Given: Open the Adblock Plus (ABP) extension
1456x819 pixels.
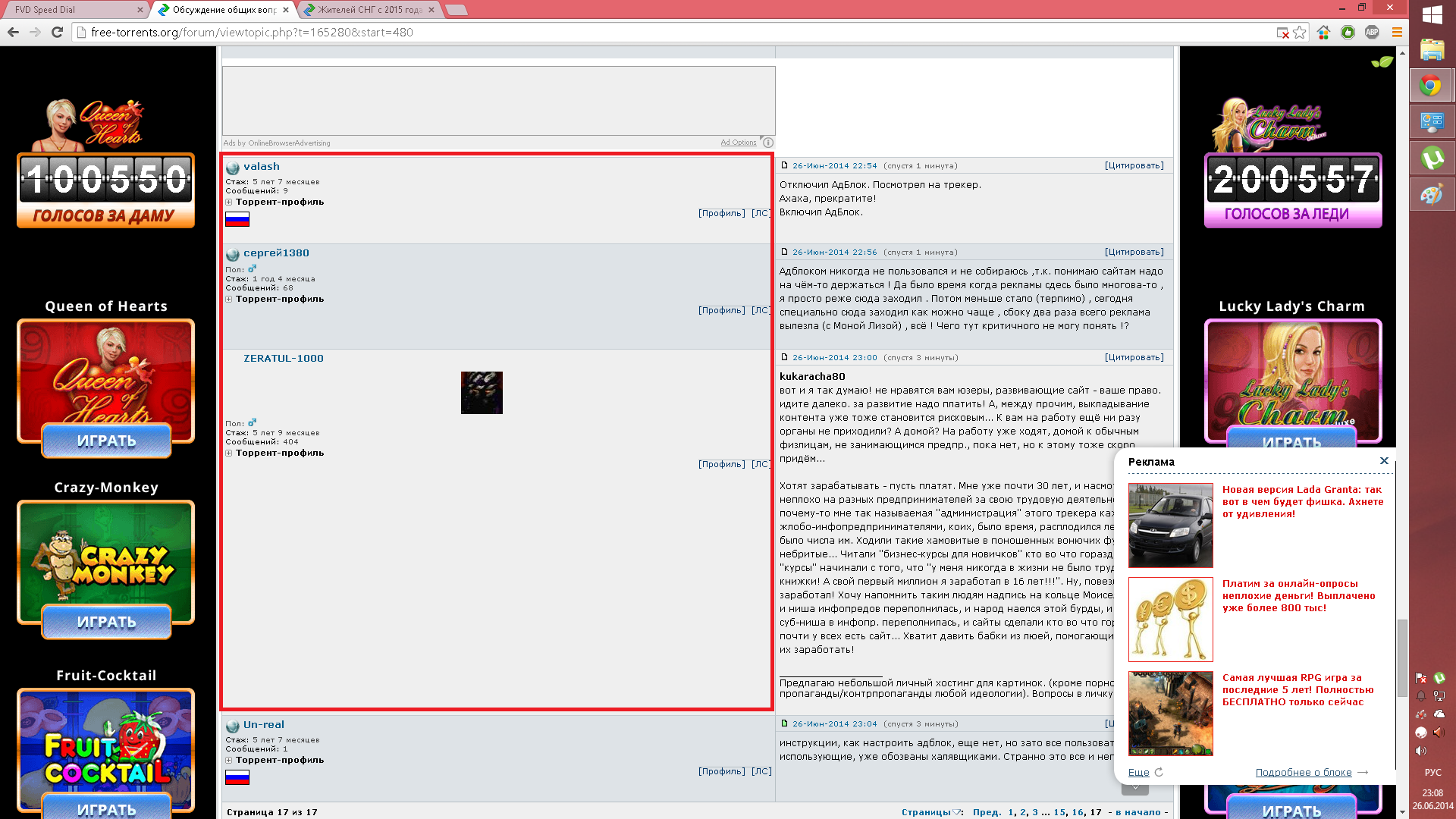Looking at the screenshot, I should (1372, 33).
